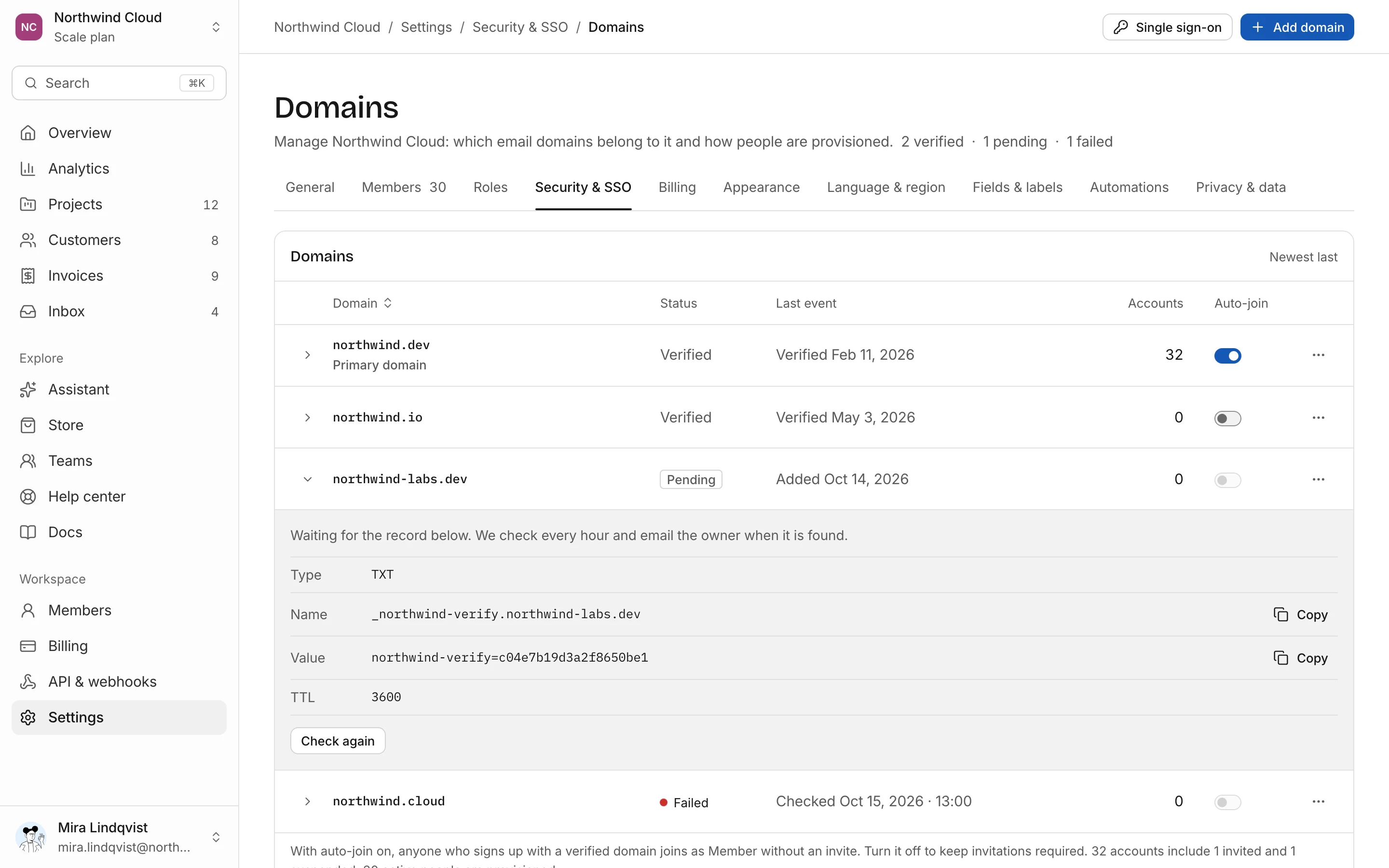Open Inbox via its tray icon
Image resolution: width=1389 pixels, height=868 pixels.
point(27,311)
